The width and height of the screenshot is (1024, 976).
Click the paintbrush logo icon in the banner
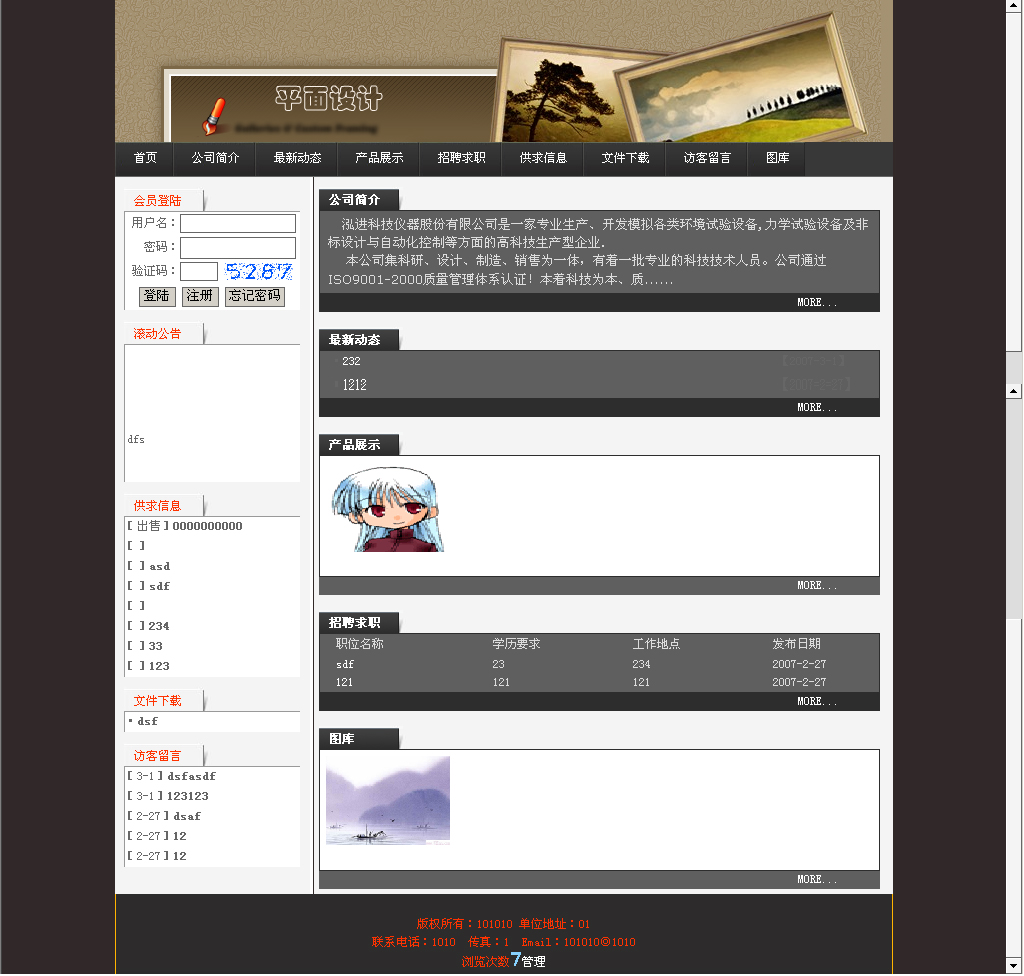212,116
